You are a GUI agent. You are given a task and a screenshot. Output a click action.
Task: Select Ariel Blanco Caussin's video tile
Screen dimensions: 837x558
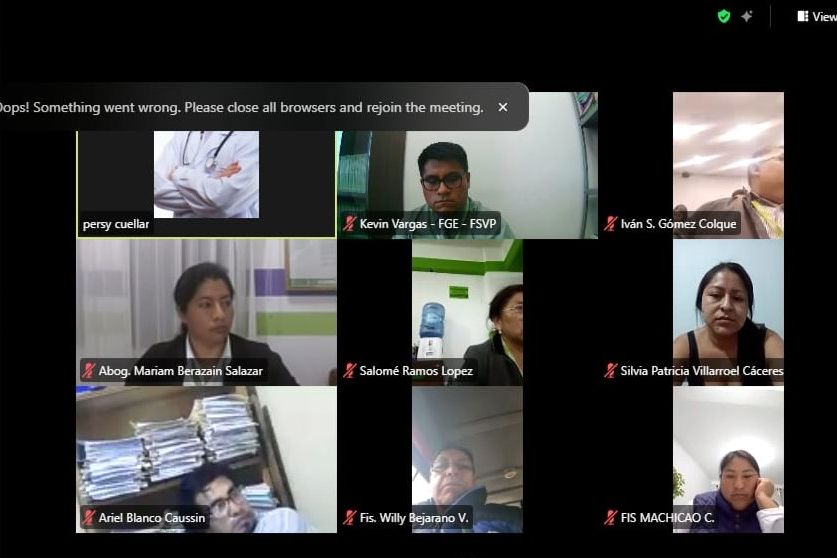[x=206, y=460]
